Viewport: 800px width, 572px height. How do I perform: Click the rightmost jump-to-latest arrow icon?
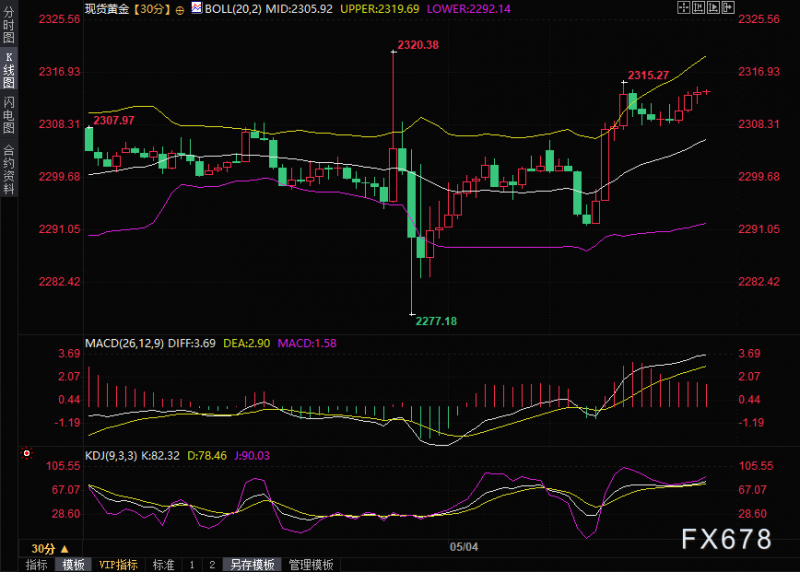[728, 7]
